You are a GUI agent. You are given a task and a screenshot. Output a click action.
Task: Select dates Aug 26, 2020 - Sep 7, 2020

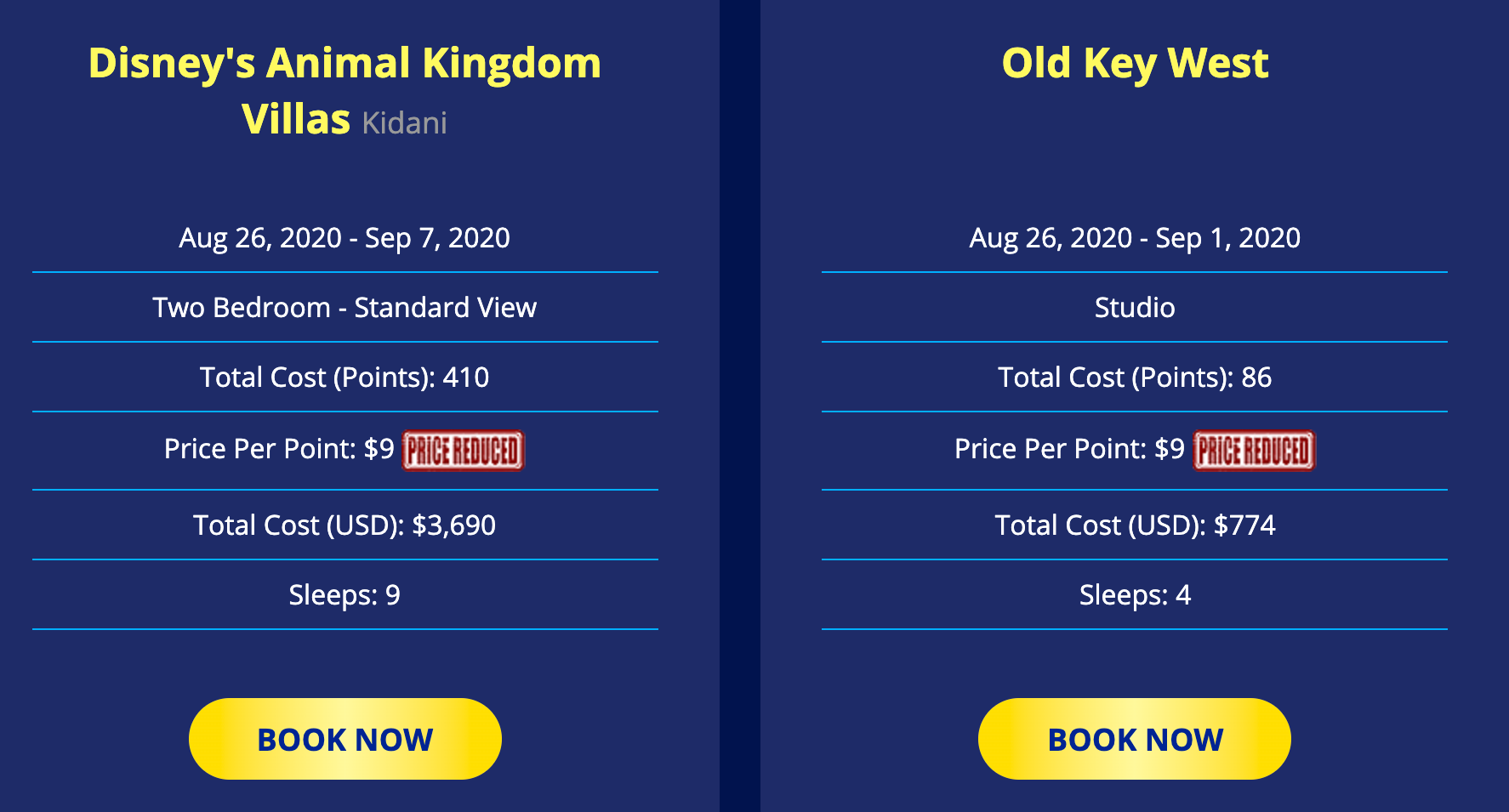(x=345, y=237)
